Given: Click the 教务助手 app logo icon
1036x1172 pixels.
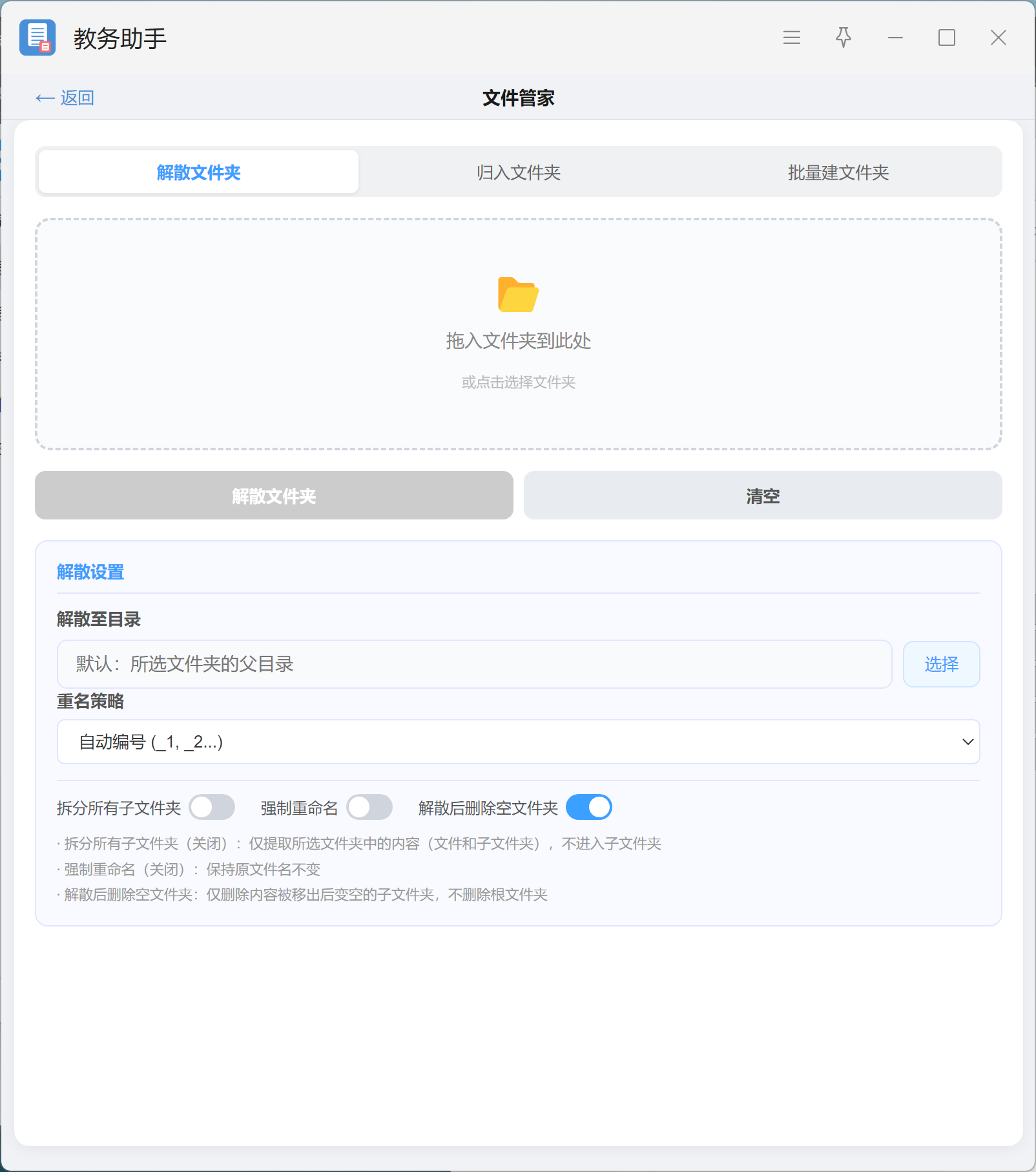Looking at the screenshot, I should [37, 37].
